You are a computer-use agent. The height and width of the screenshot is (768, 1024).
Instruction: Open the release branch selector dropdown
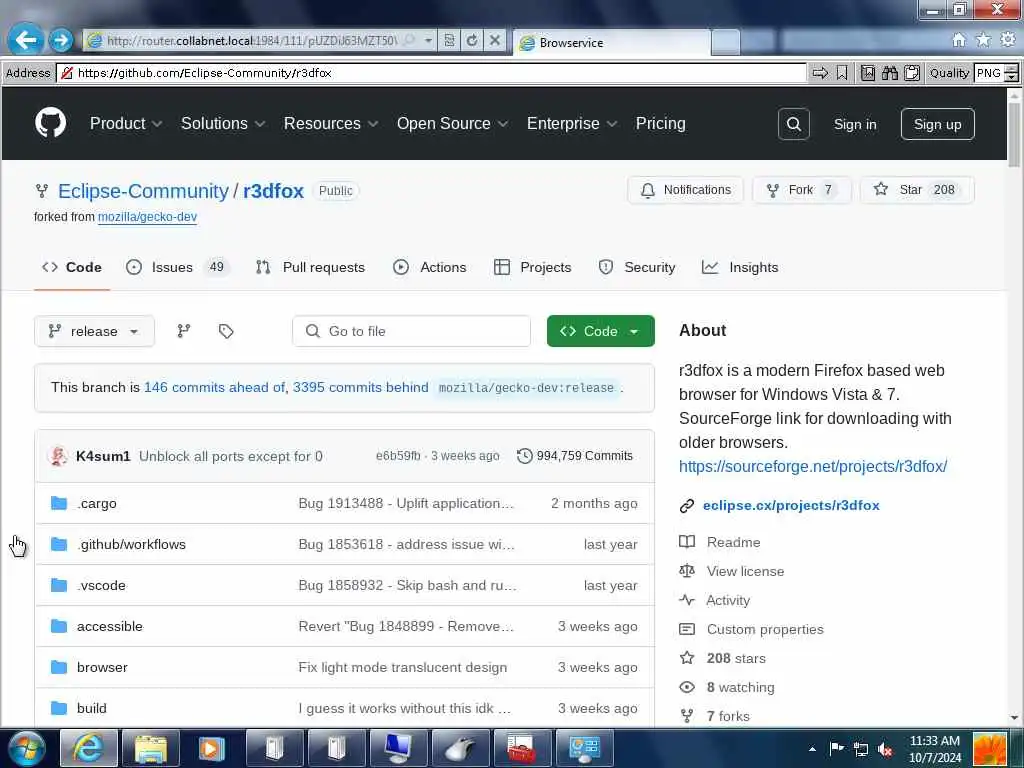click(x=94, y=331)
